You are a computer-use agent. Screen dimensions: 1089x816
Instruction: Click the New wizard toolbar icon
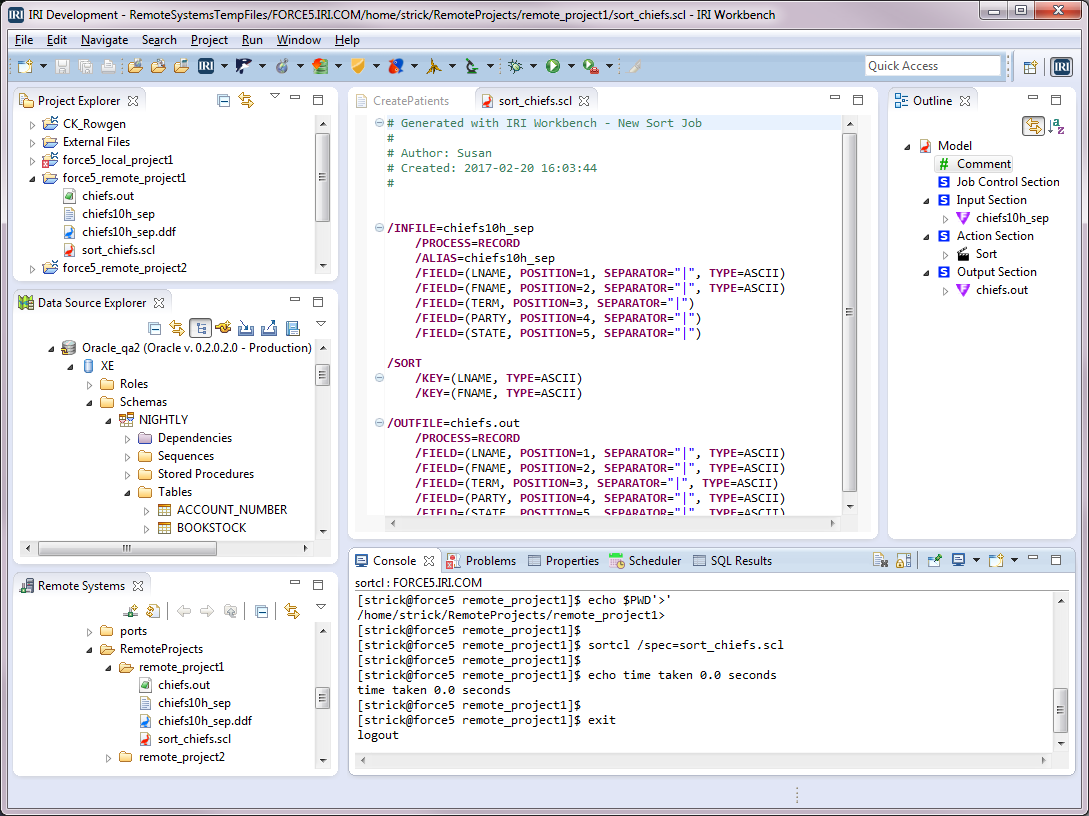25,67
